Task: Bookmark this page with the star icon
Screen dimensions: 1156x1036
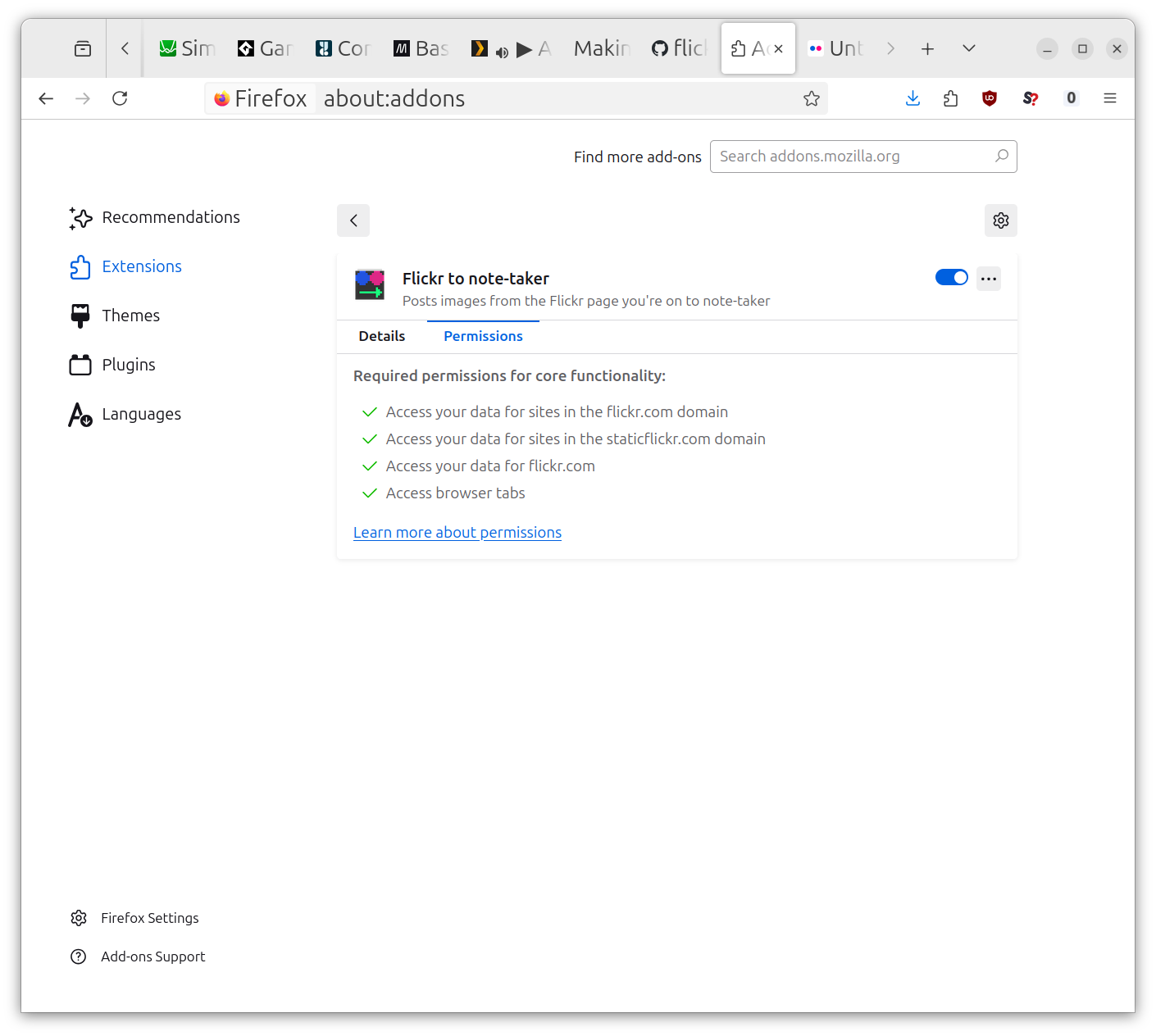Action: (x=811, y=98)
